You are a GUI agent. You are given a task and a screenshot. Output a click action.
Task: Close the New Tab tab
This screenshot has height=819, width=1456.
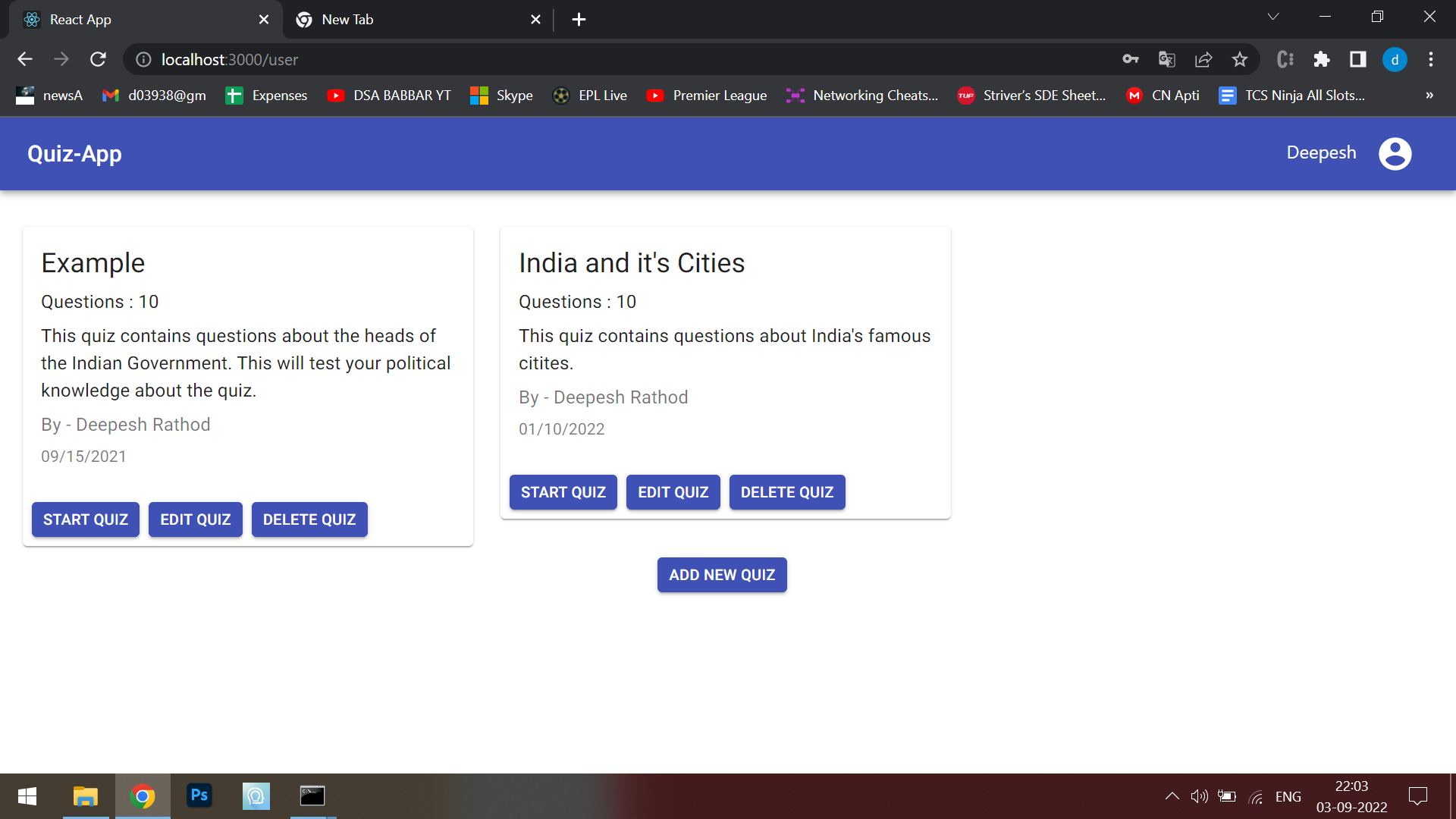[x=535, y=20]
